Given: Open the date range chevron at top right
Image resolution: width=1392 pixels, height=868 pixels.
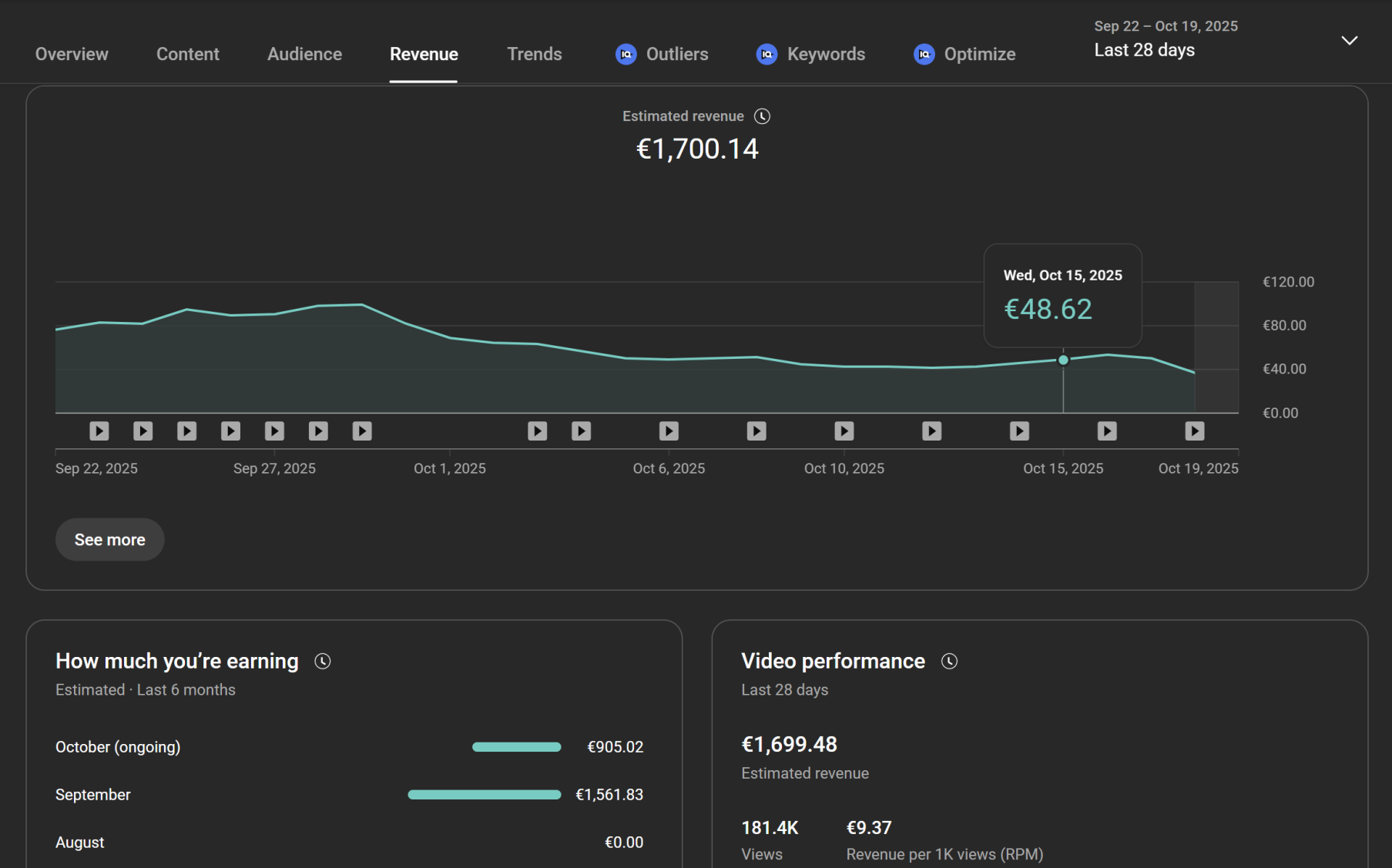Looking at the screenshot, I should tap(1349, 39).
